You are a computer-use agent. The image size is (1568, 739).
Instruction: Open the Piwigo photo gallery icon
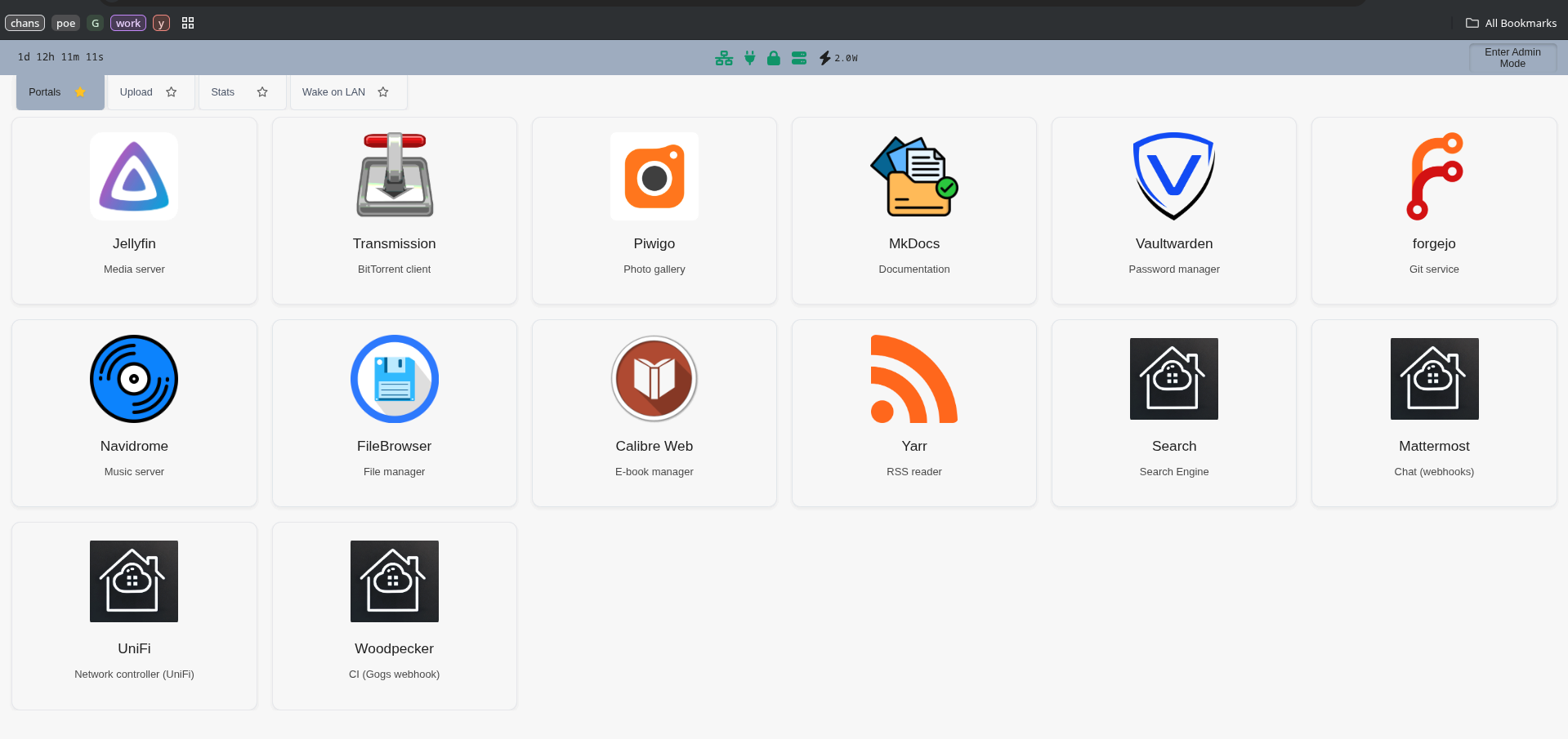654,176
